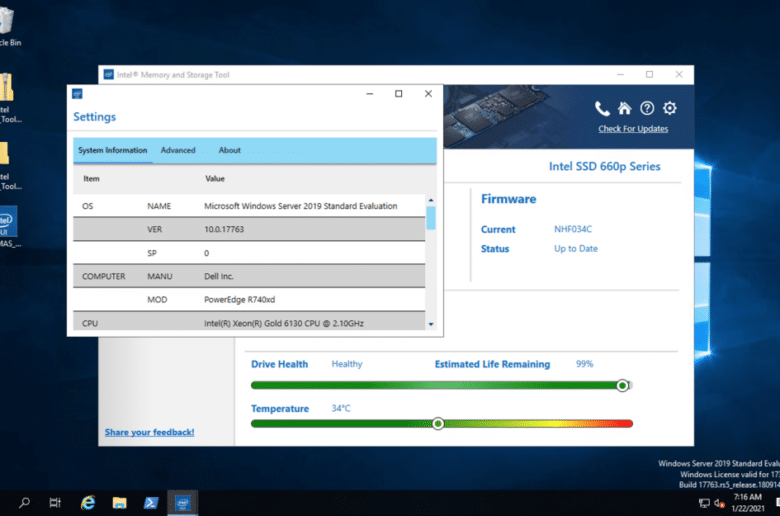The image size is (780, 516).
Task: Click scroll down arrow in Settings list
Action: coord(431,324)
